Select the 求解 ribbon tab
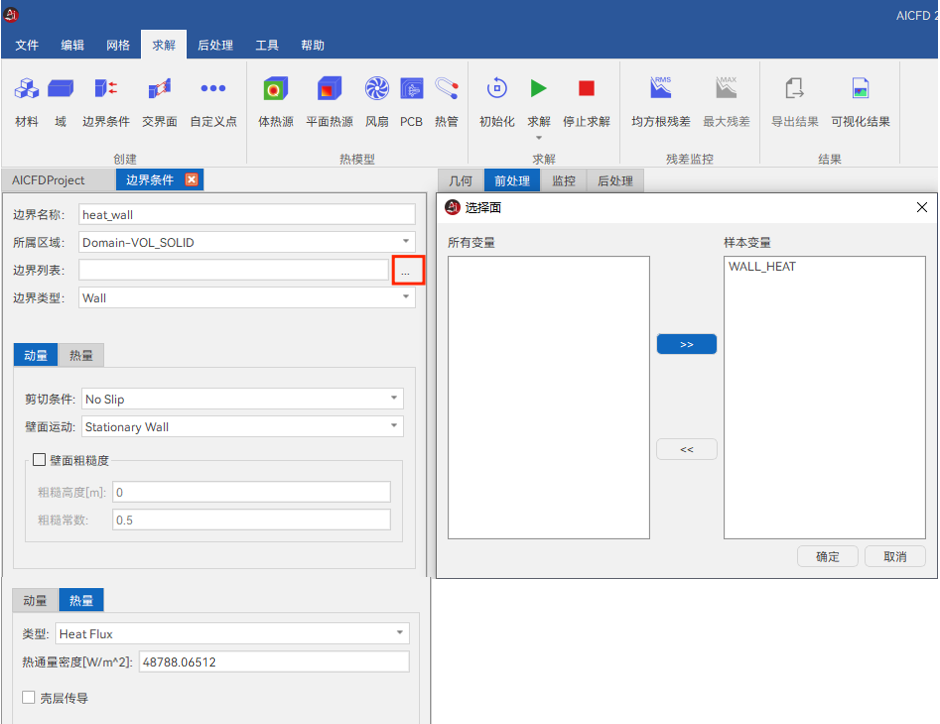 (x=164, y=45)
